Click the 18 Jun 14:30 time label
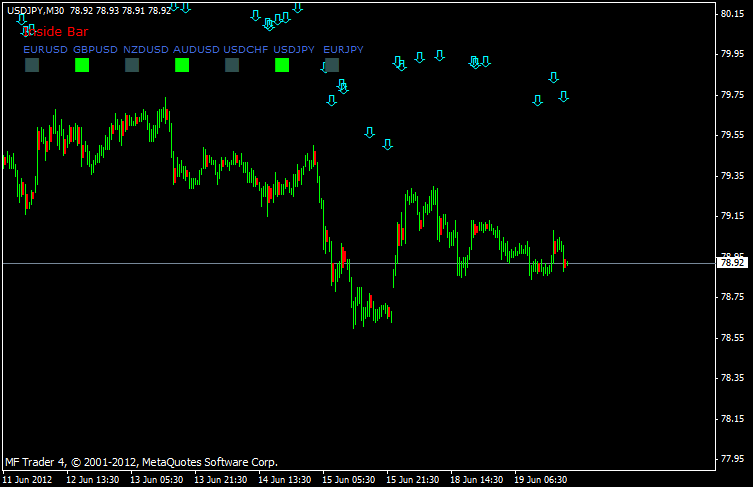Screen dimensions: 753x487 pyautogui.click(x=476, y=479)
